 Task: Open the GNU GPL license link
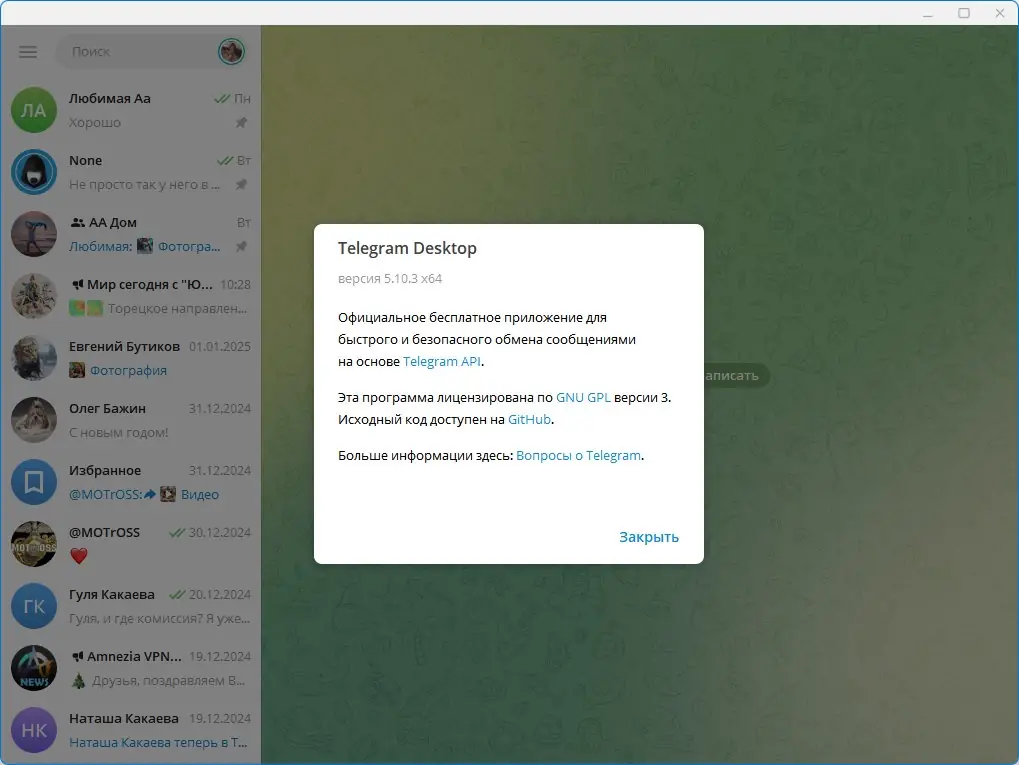click(x=583, y=397)
